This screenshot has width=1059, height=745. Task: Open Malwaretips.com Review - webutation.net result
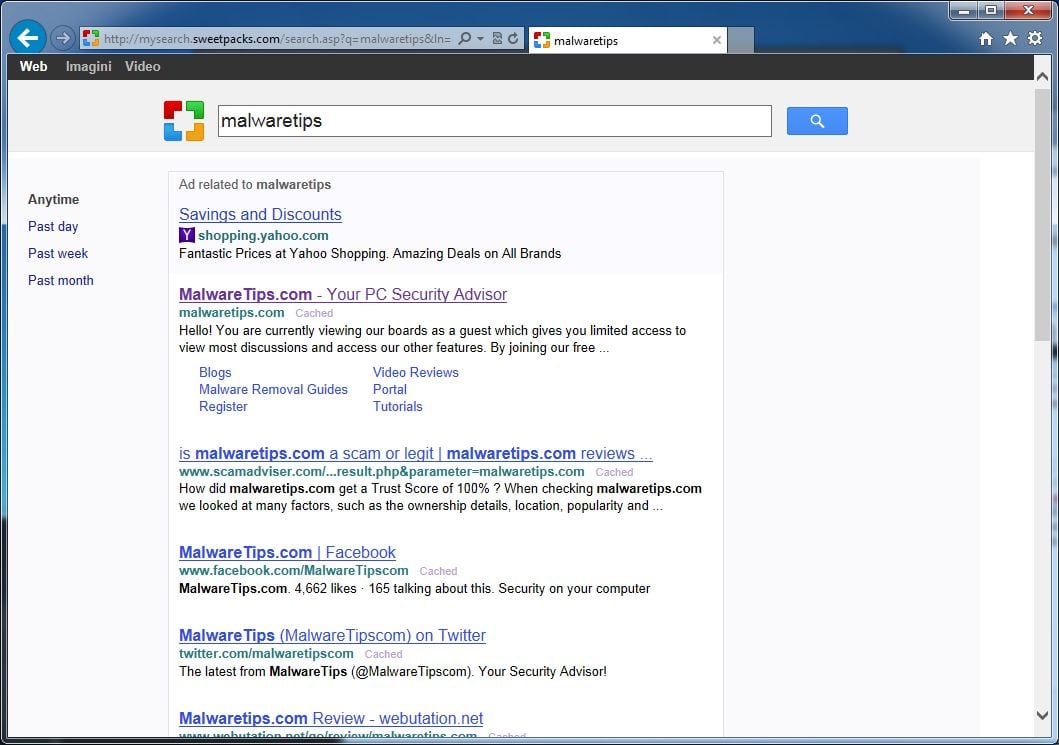tap(331, 718)
